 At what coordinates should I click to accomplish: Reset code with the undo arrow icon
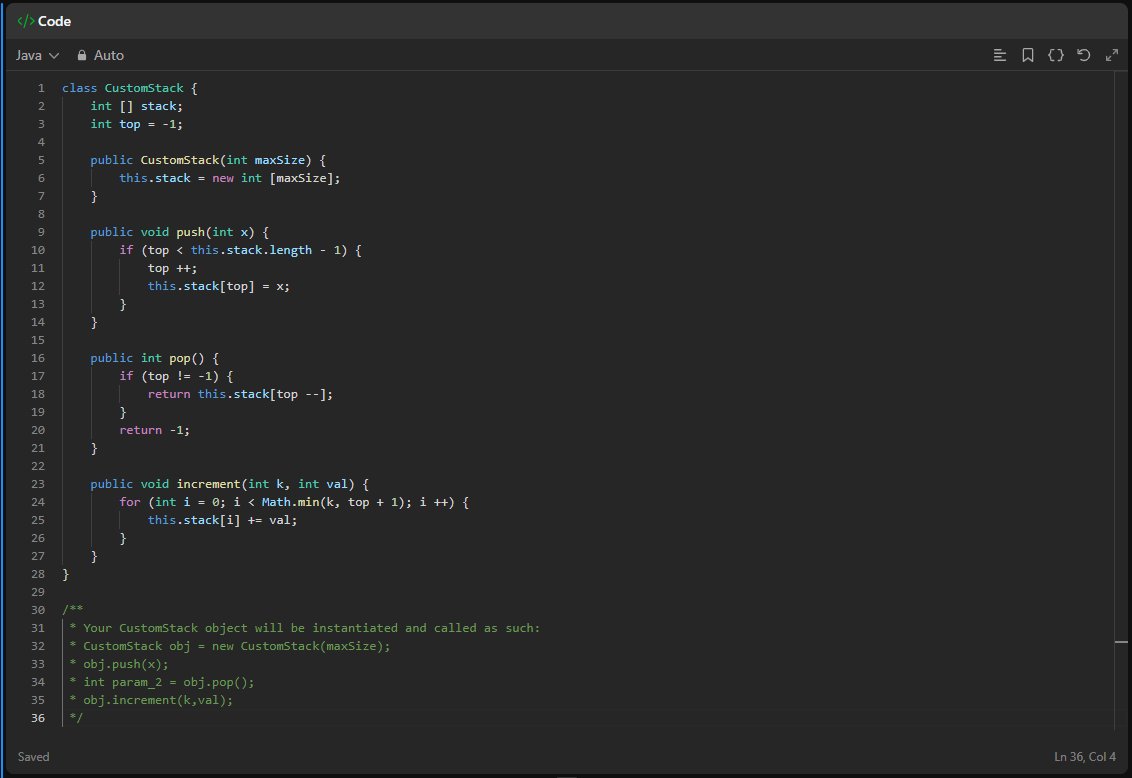(x=1084, y=56)
